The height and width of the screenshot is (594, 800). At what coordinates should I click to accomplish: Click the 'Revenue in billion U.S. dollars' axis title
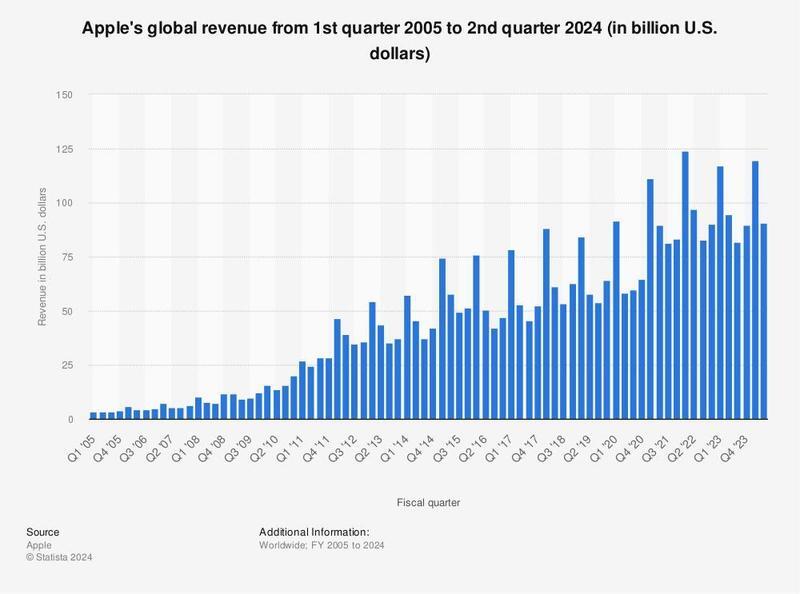(42, 256)
